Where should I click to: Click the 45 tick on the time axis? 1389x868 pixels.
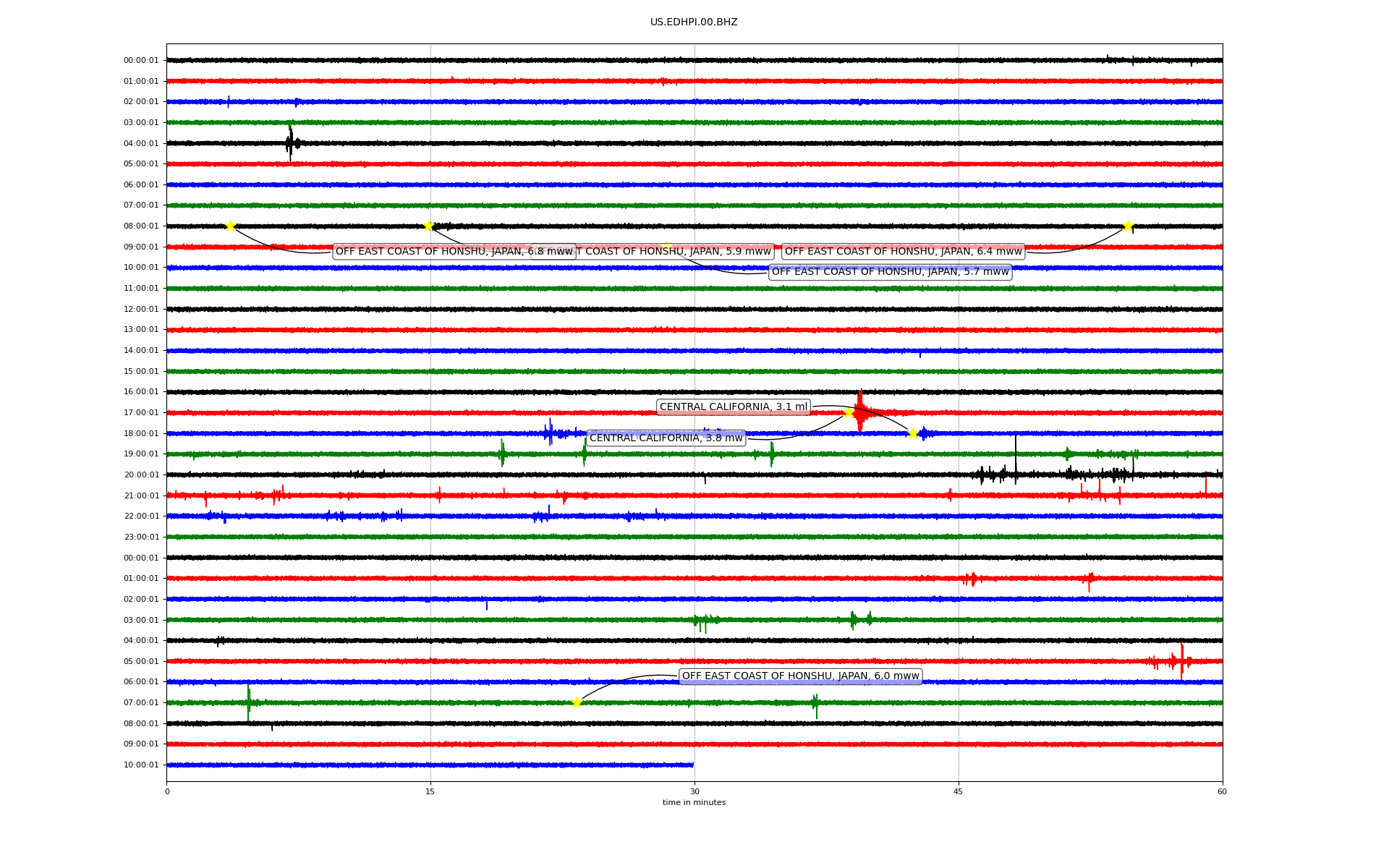click(x=958, y=791)
